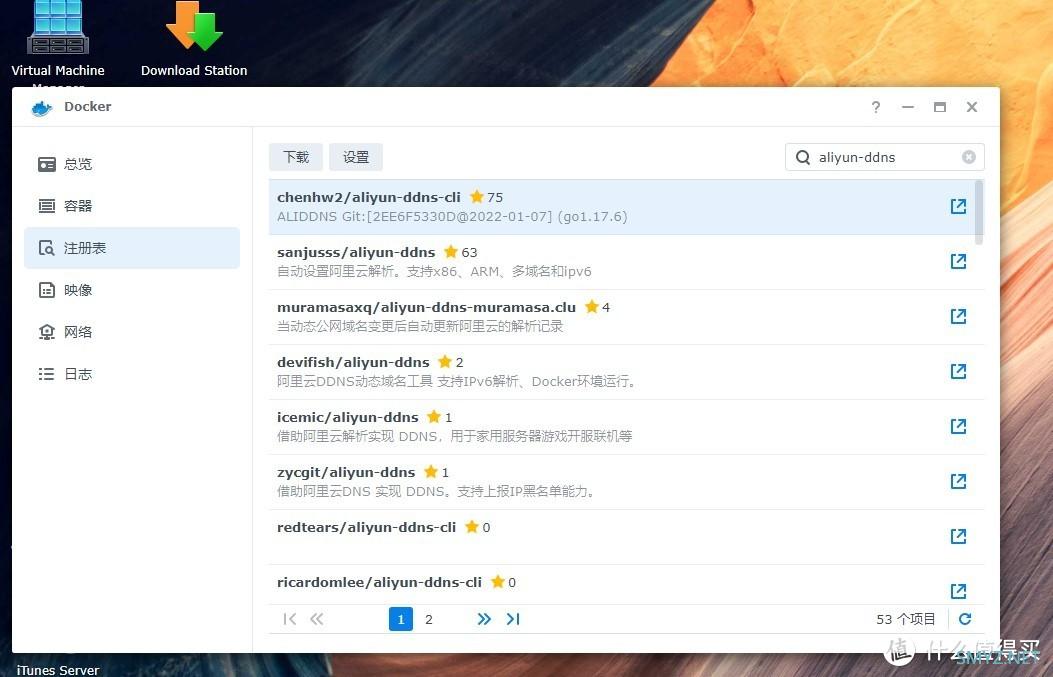
Task: Open 日志 log section
Action: click(132, 374)
